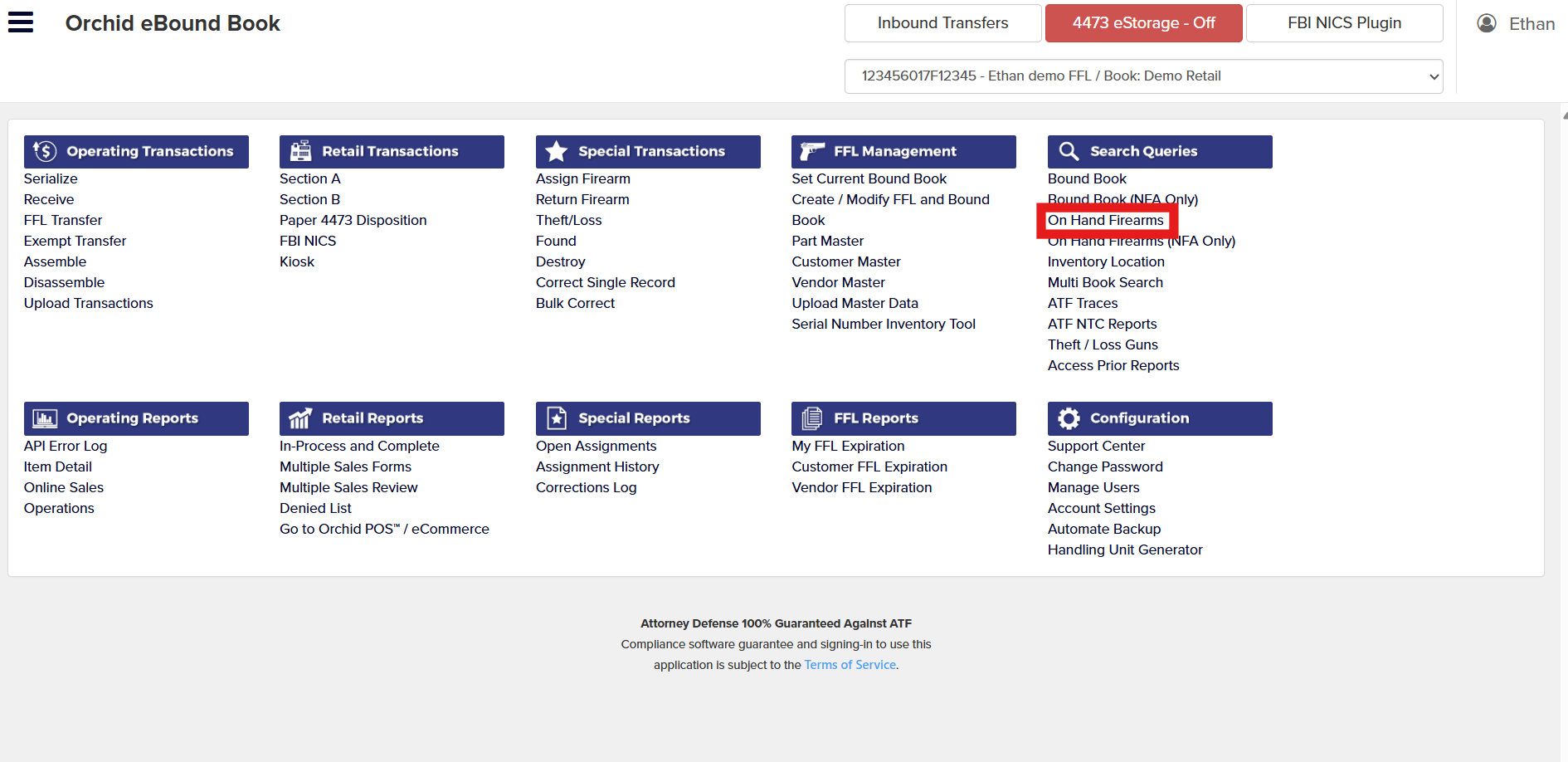This screenshot has height=762, width=1568.
Task: Click the Retail Reports bar graph icon
Action: click(300, 418)
